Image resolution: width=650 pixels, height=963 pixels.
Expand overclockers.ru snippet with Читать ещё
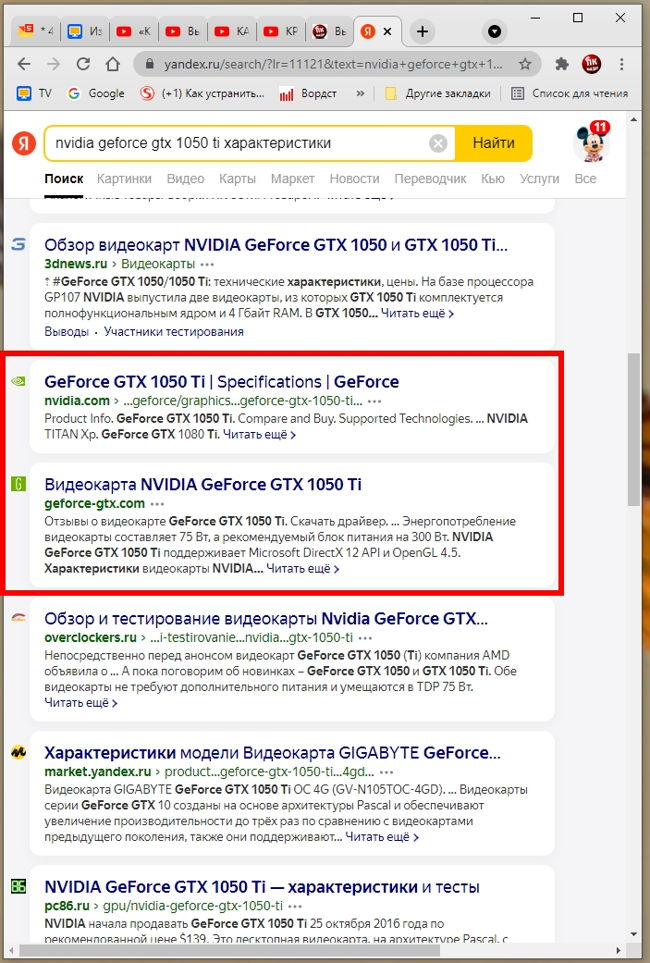[x=80, y=703]
